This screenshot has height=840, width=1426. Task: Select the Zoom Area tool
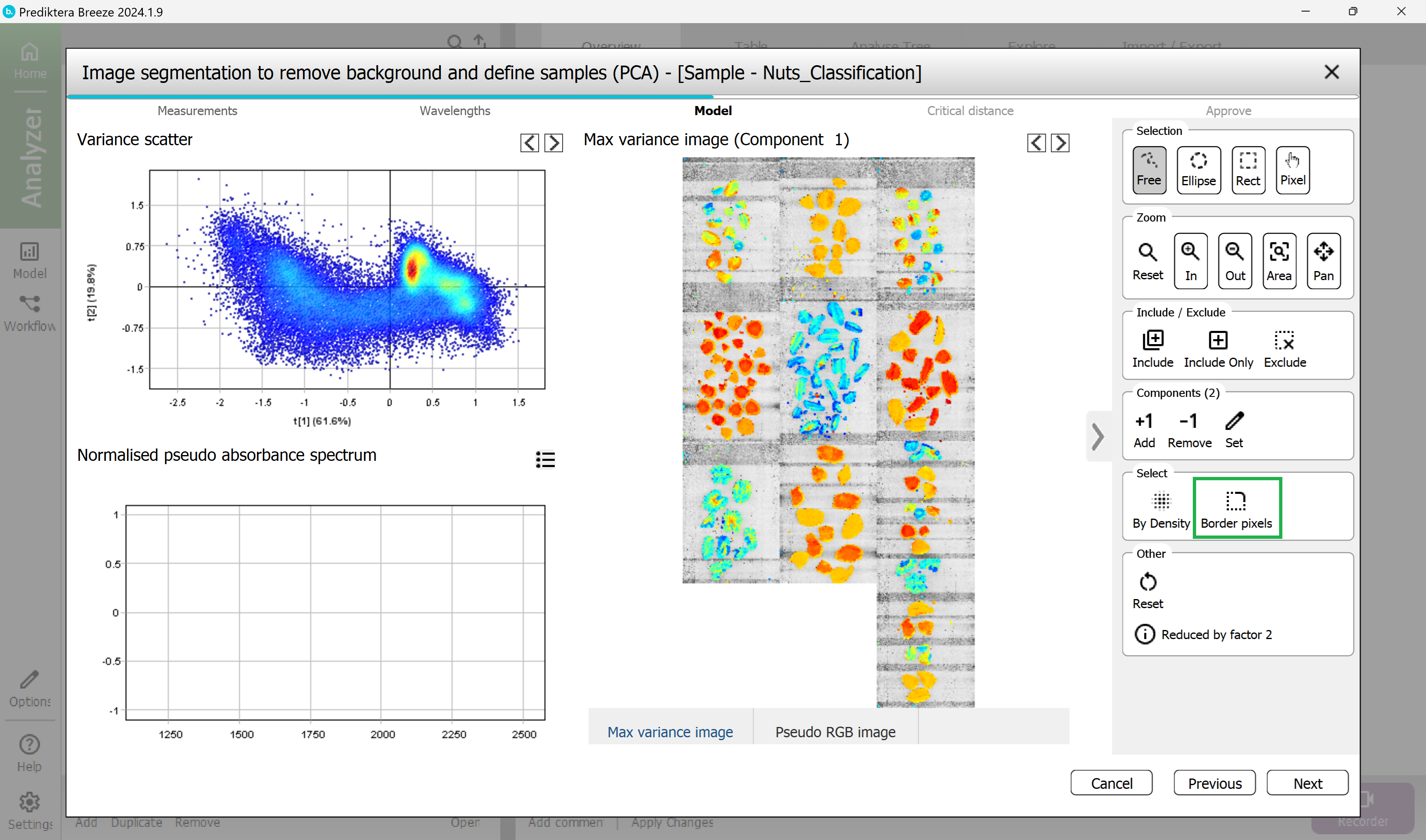point(1279,260)
